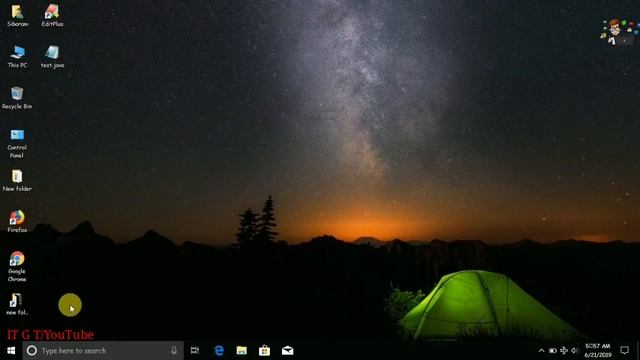Open the network tray icon
The width and height of the screenshot is (640, 360).
coord(564,351)
